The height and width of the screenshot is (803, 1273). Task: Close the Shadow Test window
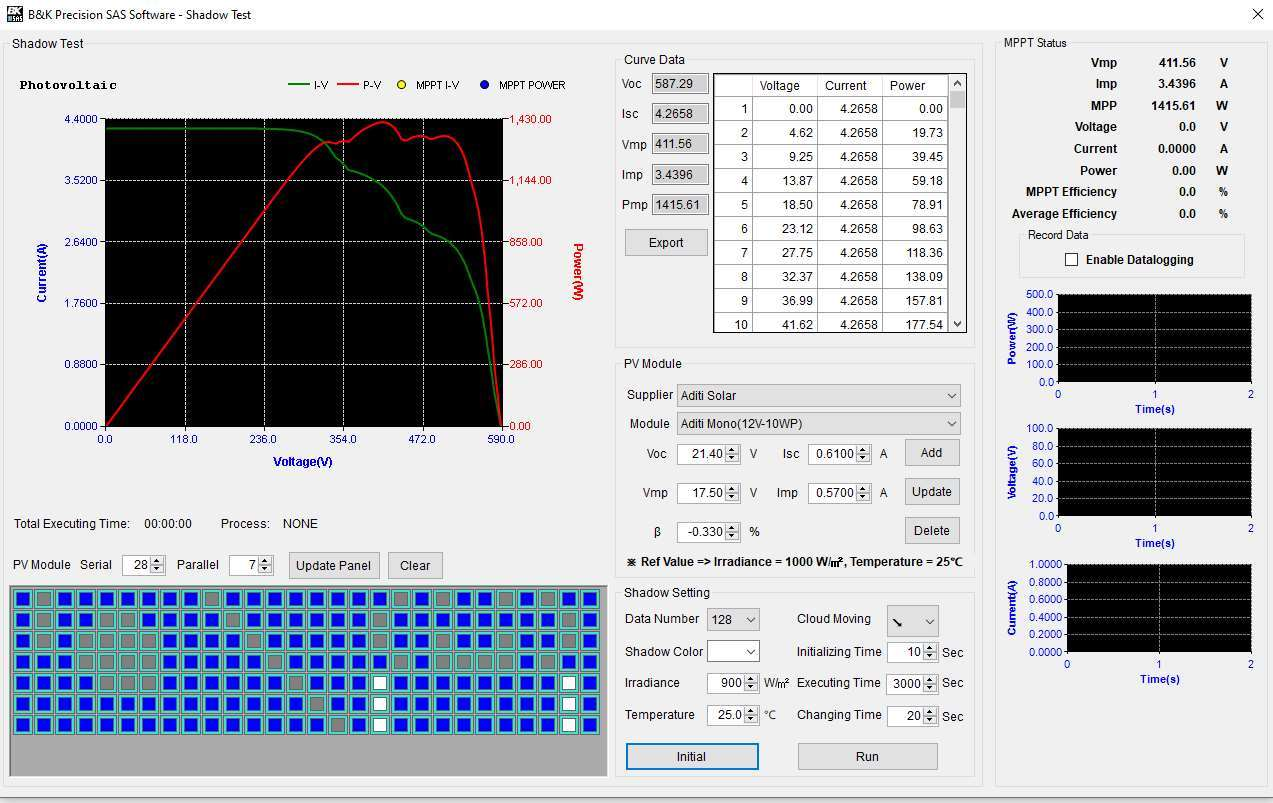tap(1257, 14)
